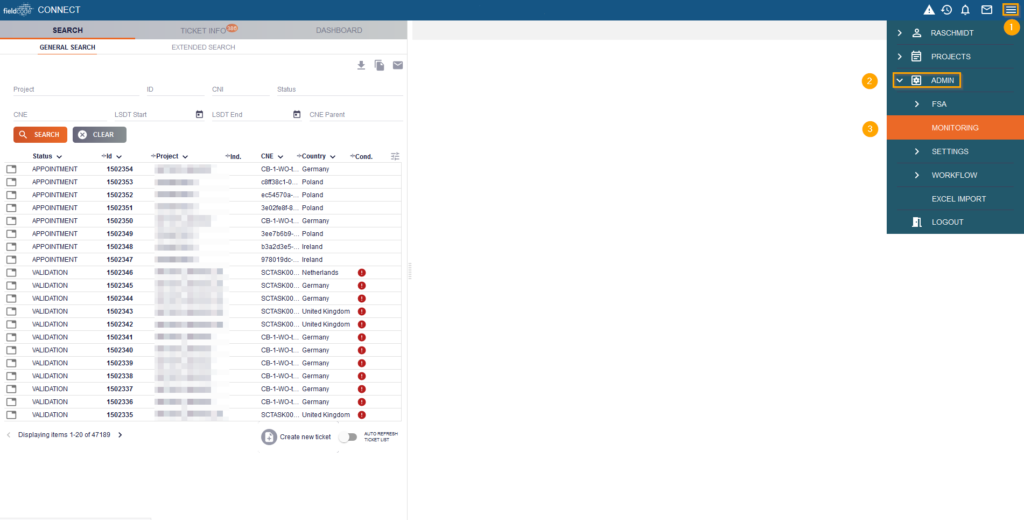Open the LSDT End calendar picker
Screen dimensions: 1024x520
click(296, 114)
